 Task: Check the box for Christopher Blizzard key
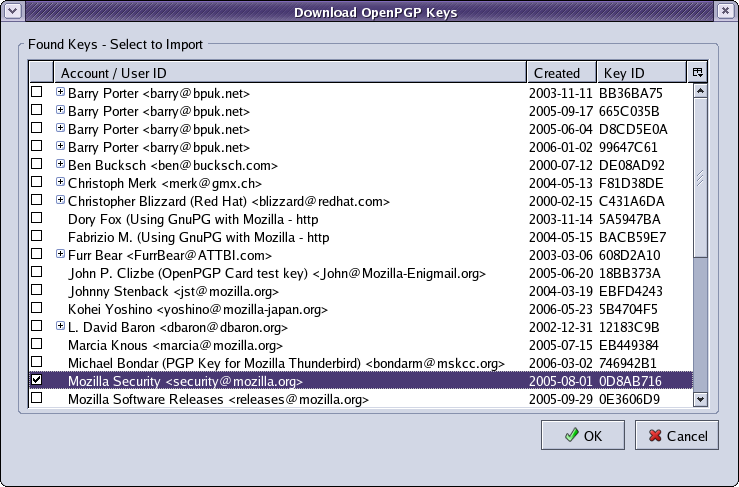(x=36, y=199)
